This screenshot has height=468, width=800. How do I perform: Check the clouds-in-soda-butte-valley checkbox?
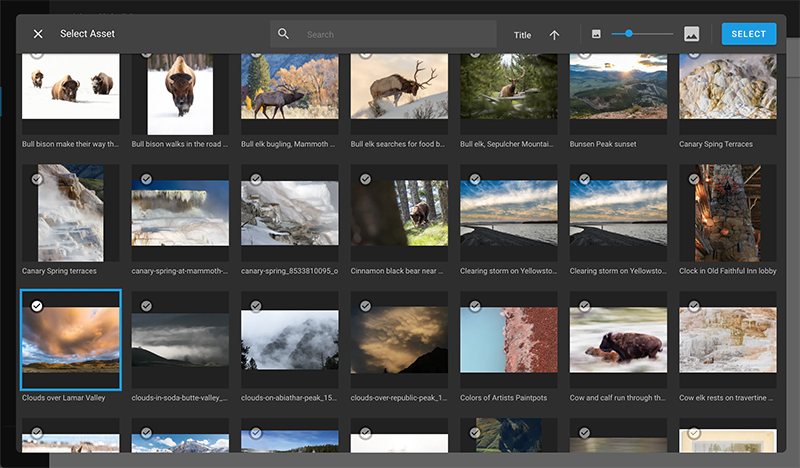pyautogui.click(x=146, y=306)
